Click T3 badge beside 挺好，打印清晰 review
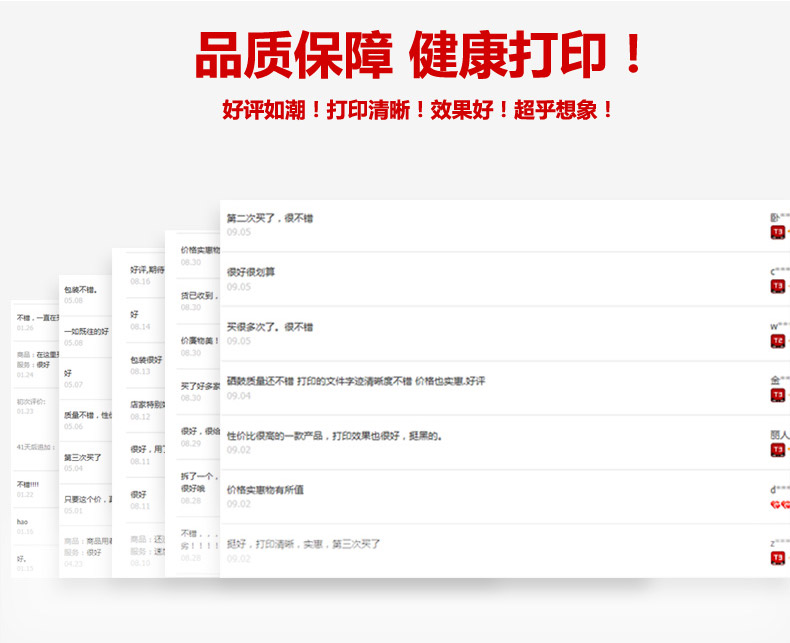Viewport: 790px width, 643px height. coord(777,558)
